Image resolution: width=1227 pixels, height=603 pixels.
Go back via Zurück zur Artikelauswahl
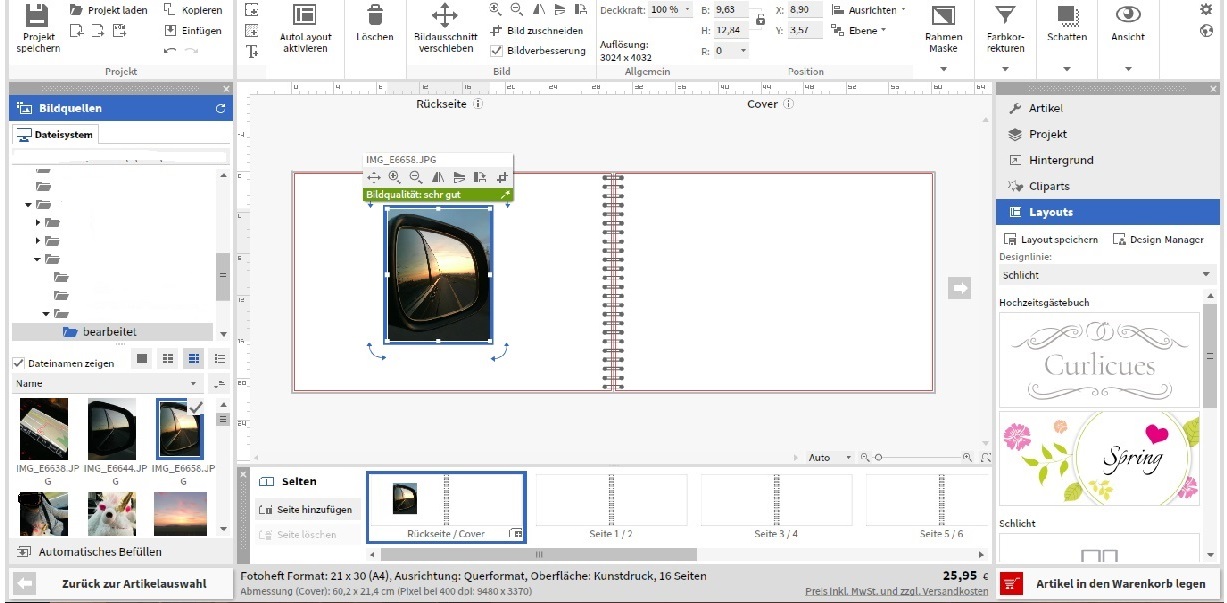(121, 584)
